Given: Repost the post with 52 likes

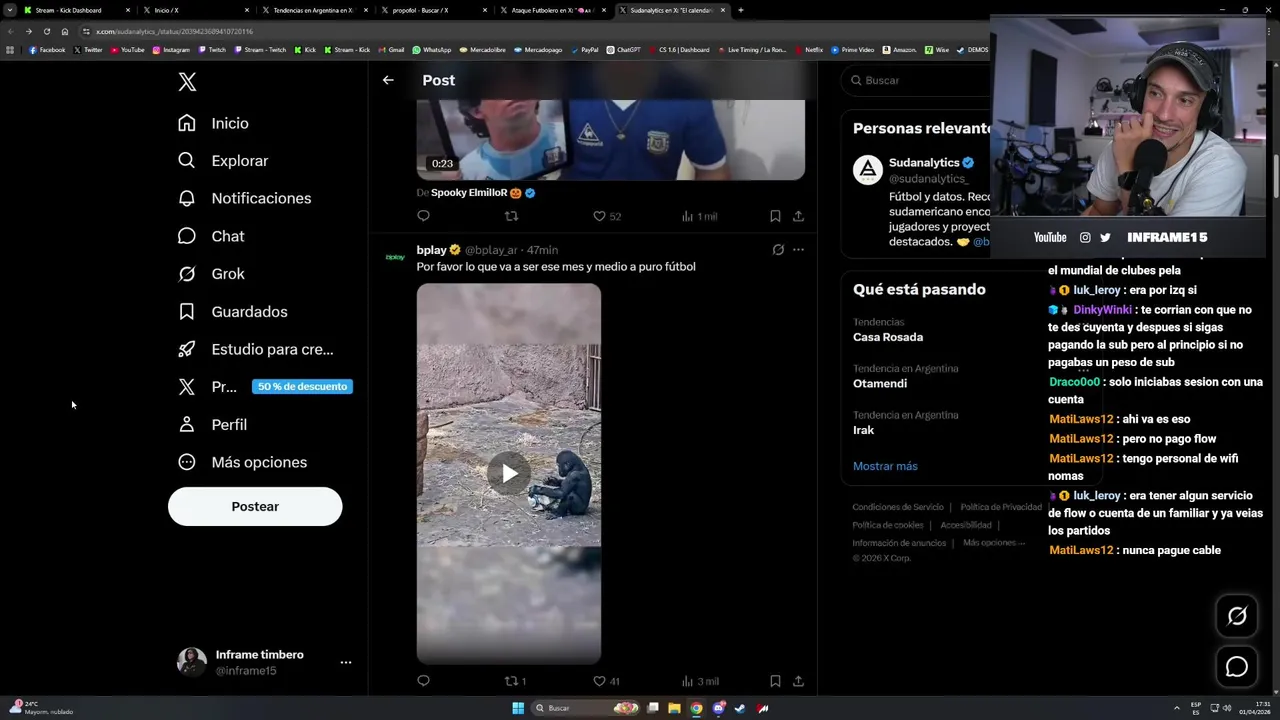Looking at the screenshot, I should [x=511, y=216].
